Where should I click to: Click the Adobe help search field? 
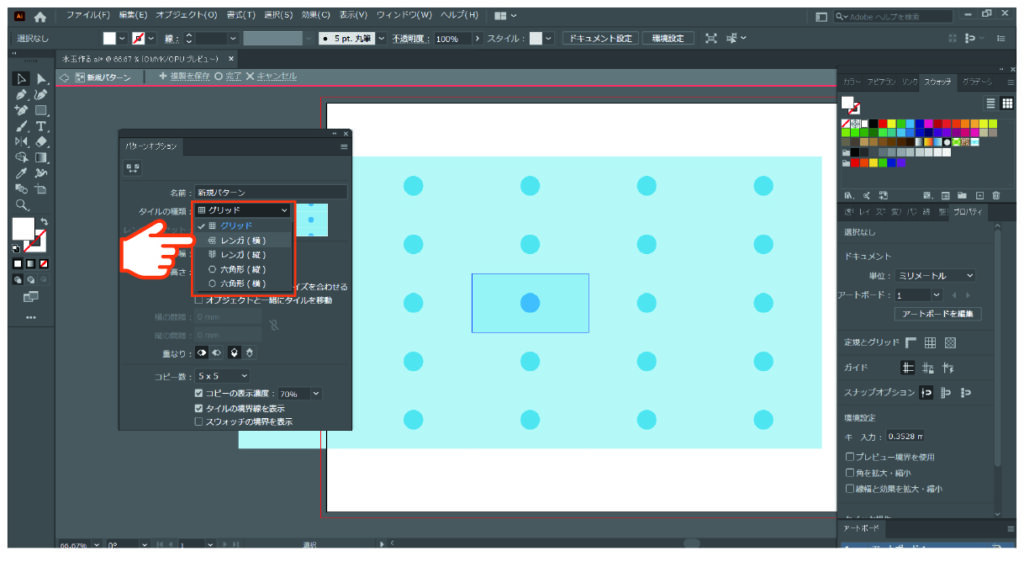pos(893,16)
